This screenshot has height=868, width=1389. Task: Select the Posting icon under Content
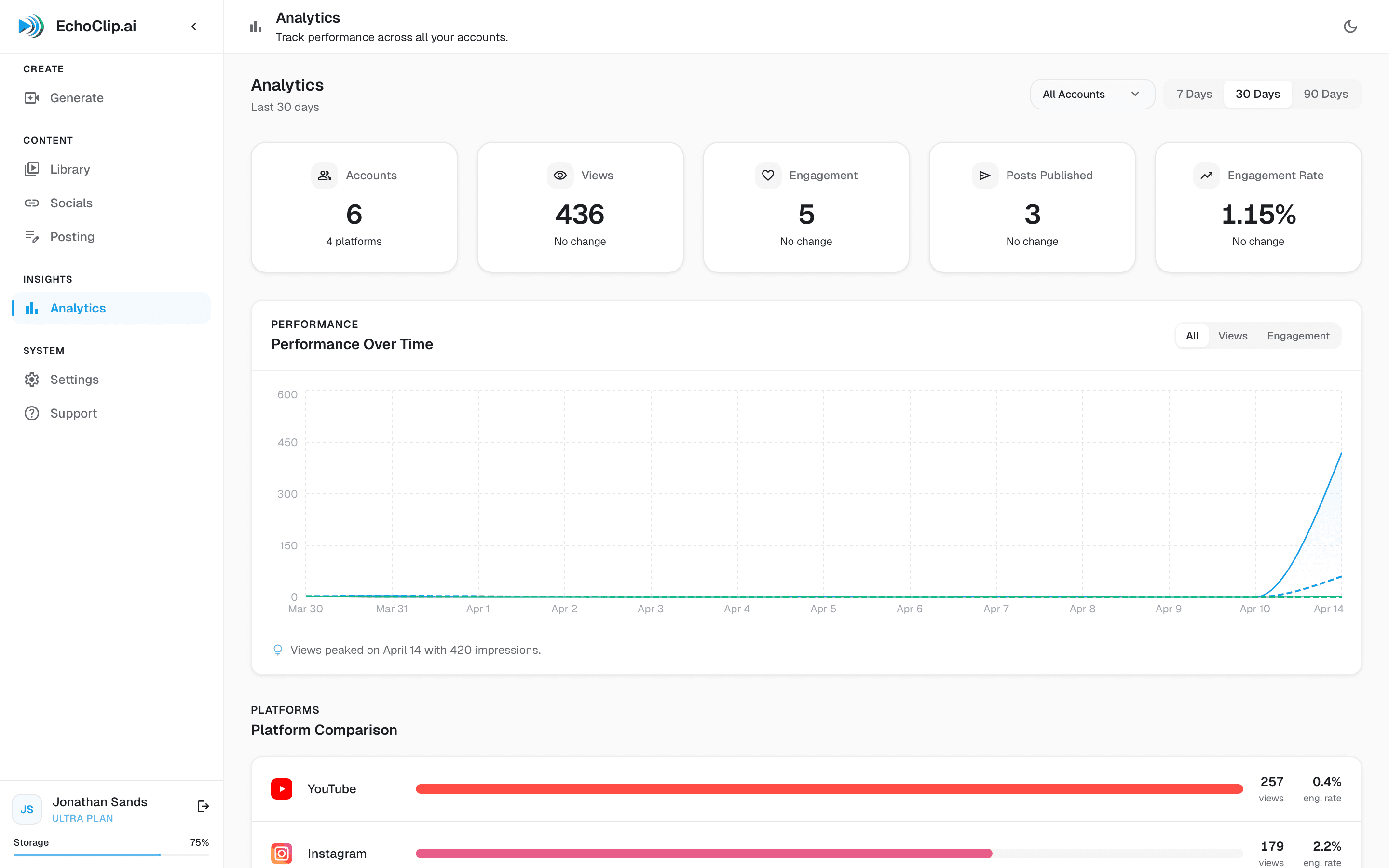click(x=31, y=236)
